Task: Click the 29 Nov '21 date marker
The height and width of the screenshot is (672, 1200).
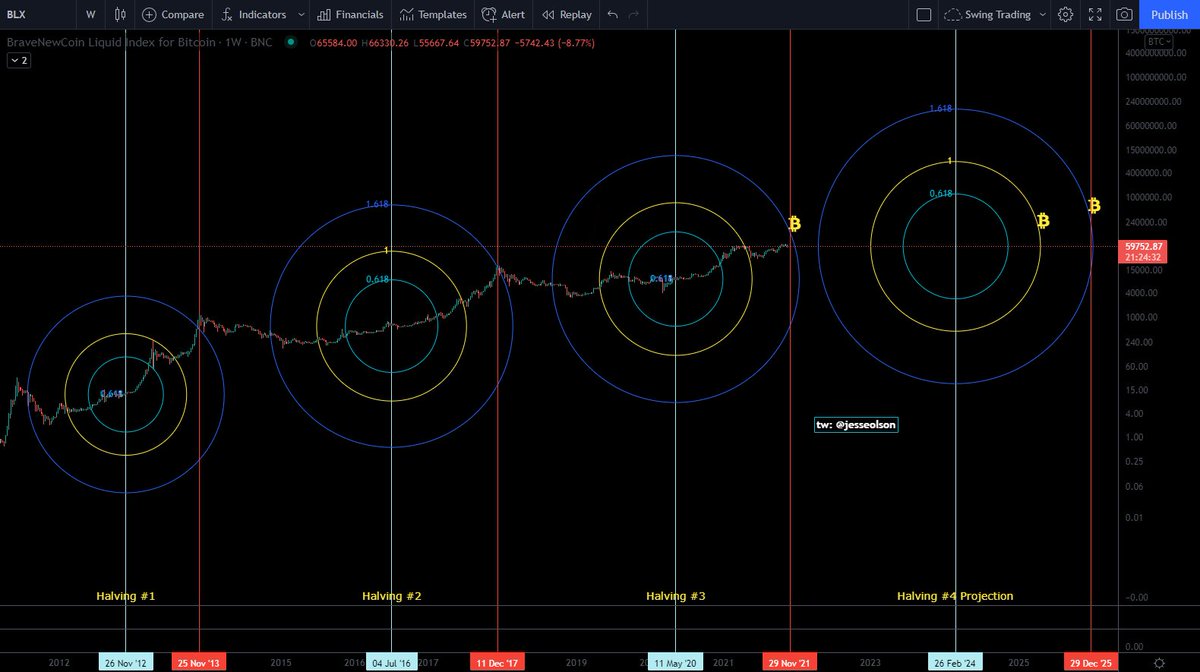Action: 789,662
